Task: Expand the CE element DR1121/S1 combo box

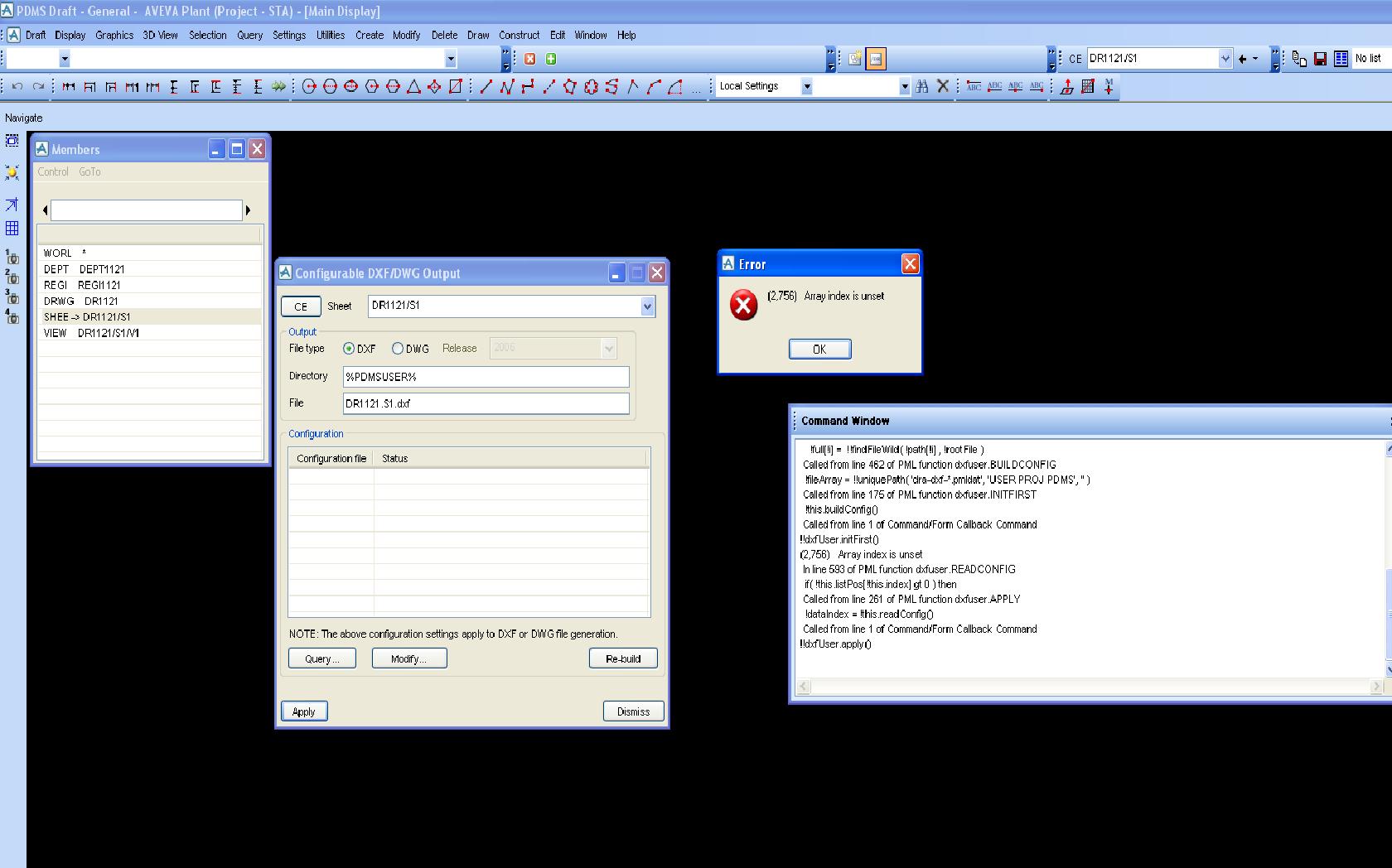Action: pyautogui.click(x=1225, y=59)
